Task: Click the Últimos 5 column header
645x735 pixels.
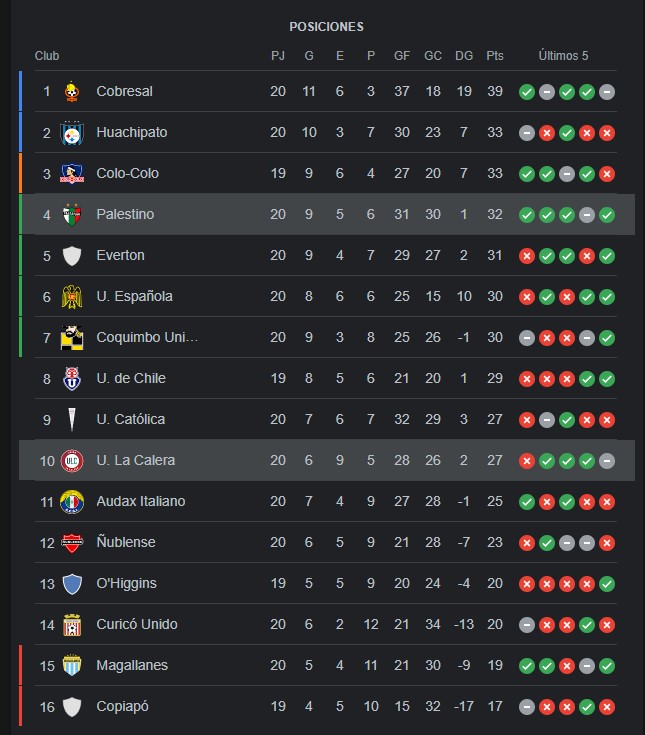Action: (563, 56)
